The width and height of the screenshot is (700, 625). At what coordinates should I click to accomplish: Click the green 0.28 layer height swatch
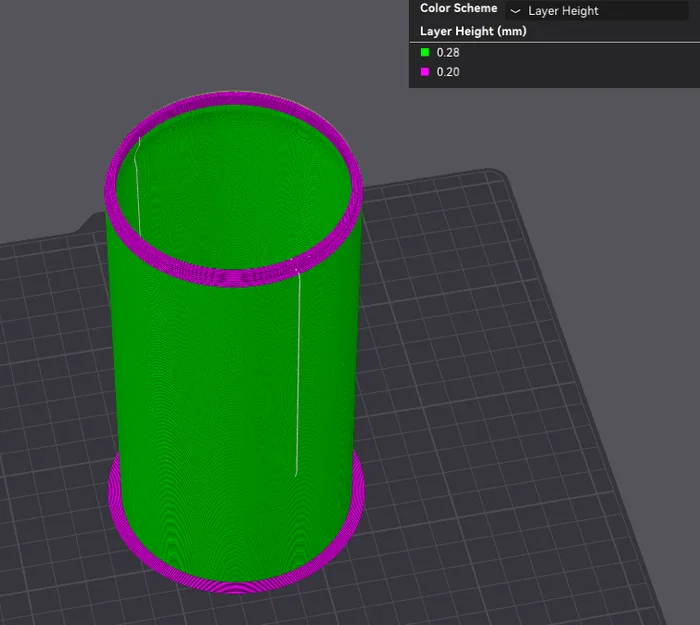click(x=425, y=52)
